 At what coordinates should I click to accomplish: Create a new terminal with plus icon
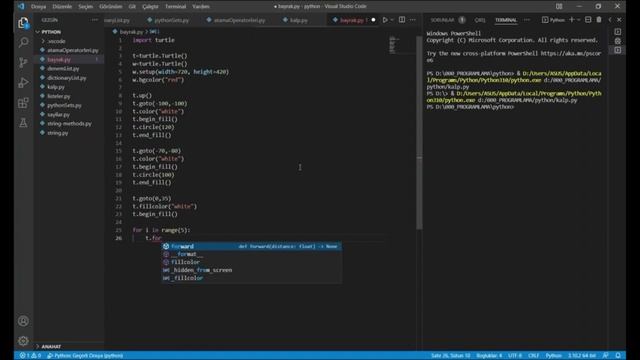click(571, 20)
